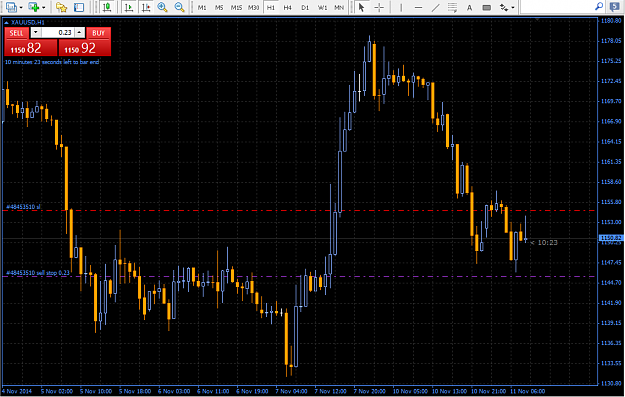Screen dimensions: 625x397
Task: Switch to M30 timeframe
Action: pyautogui.click(x=254, y=8)
